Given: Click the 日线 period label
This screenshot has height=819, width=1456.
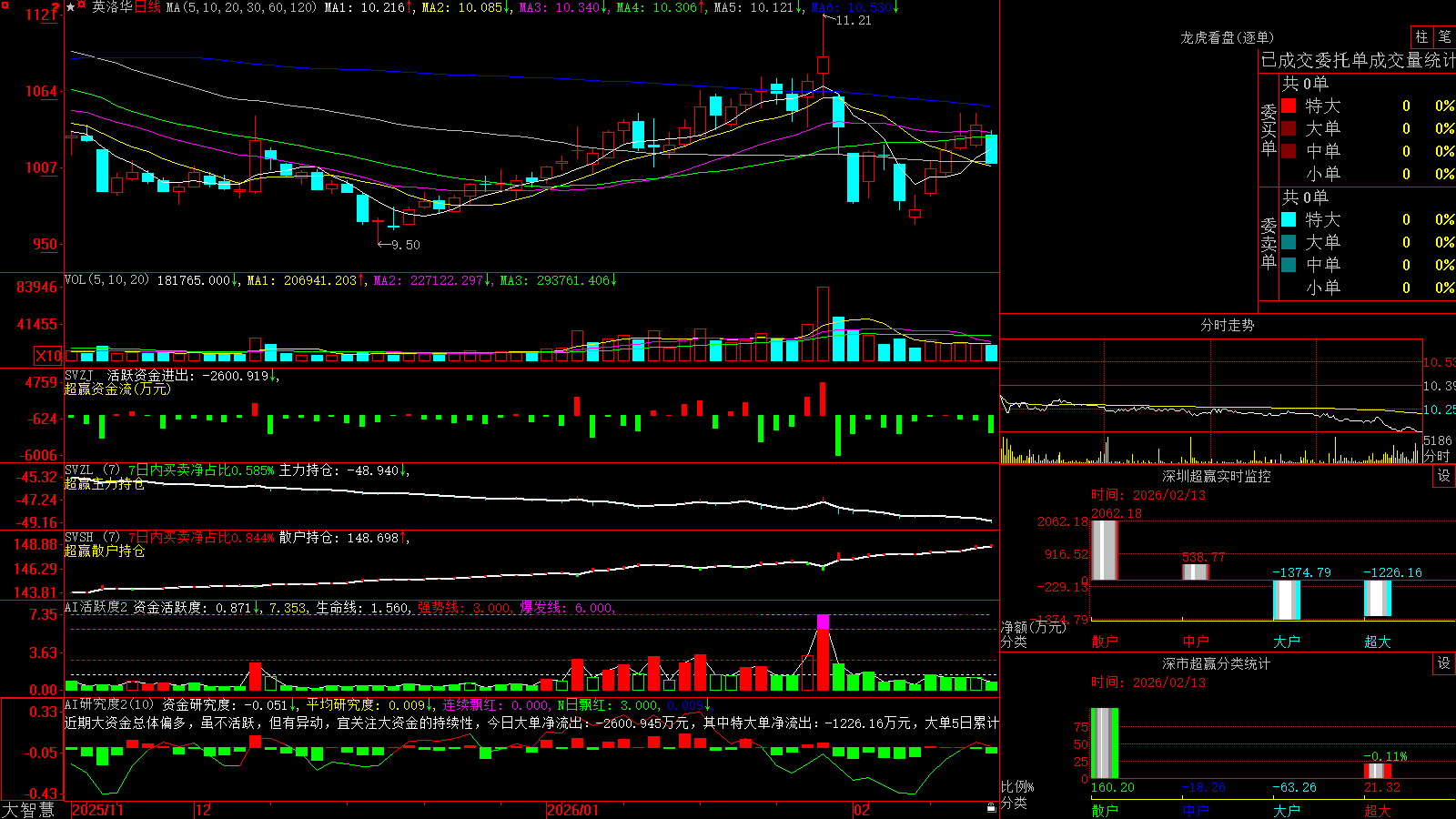Looking at the screenshot, I should point(147,7).
